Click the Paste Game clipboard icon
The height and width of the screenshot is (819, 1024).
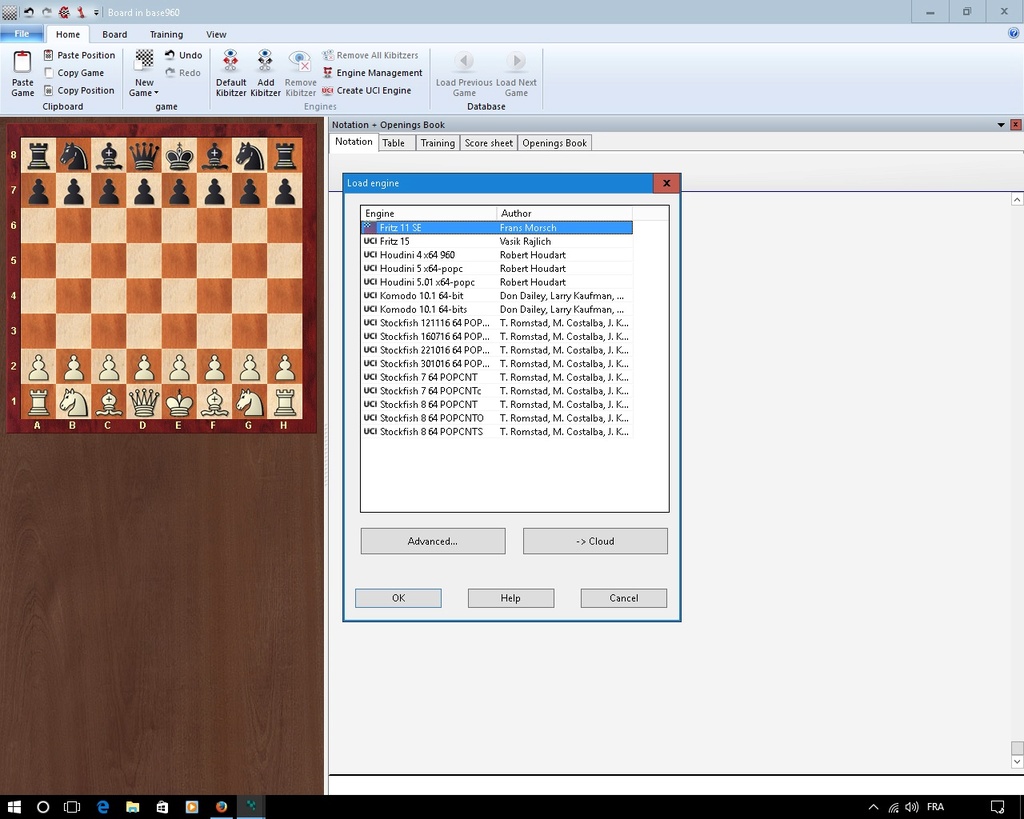22,62
